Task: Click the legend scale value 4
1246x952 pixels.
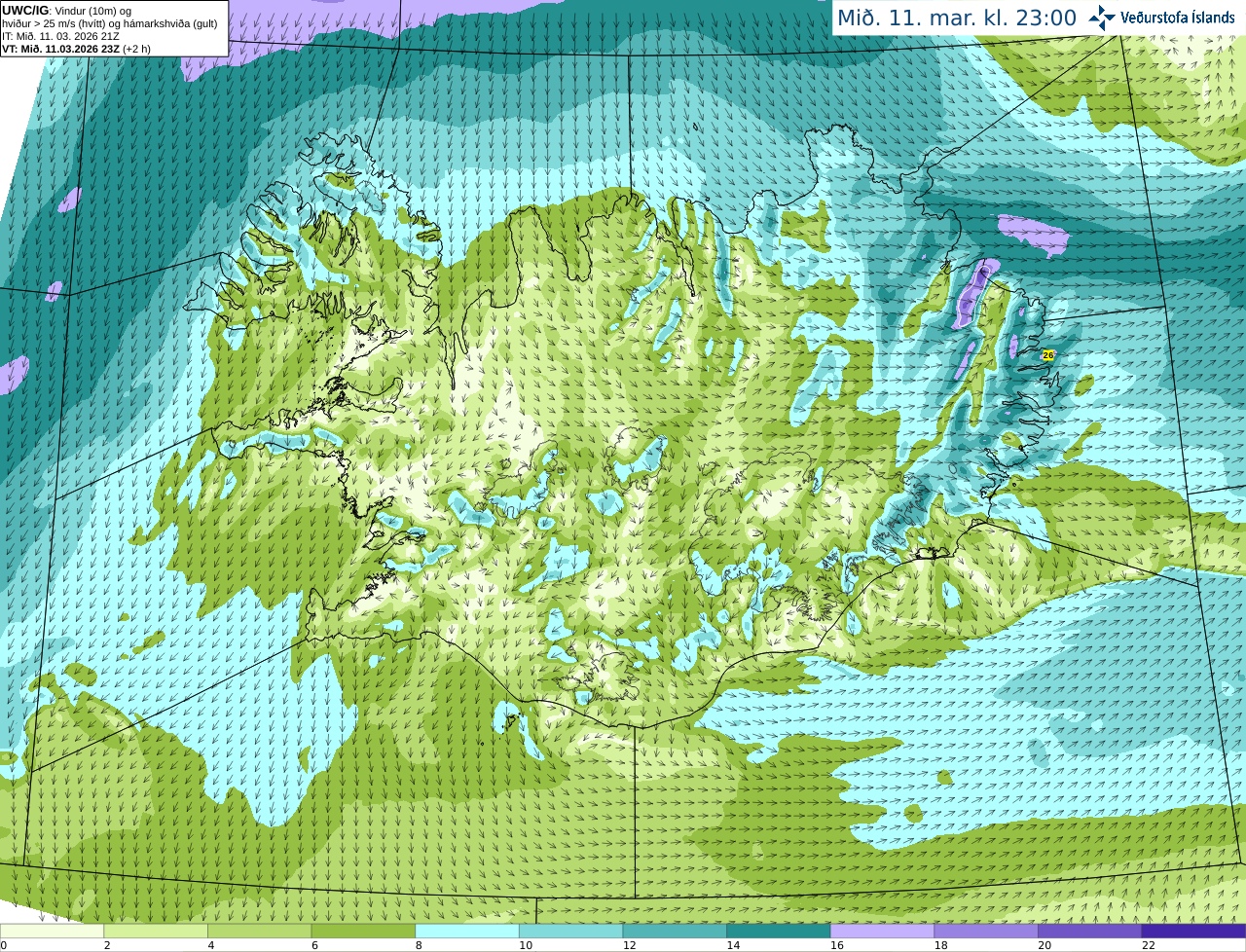Action: pos(211,945)
